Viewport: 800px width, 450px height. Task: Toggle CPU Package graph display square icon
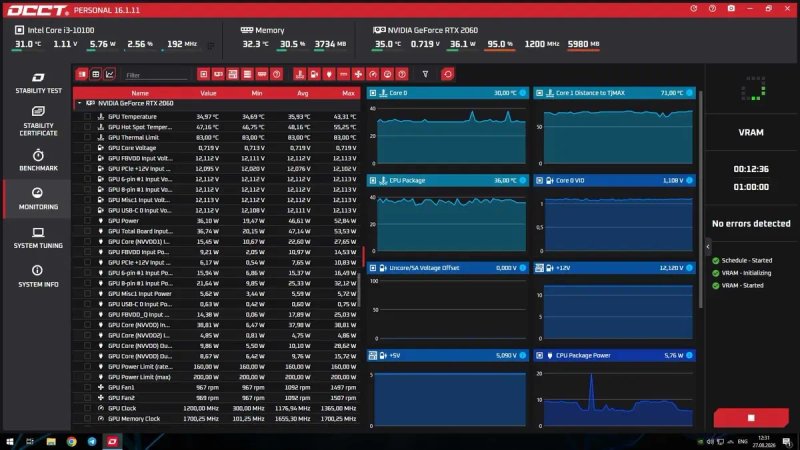[x=373, y=180]
